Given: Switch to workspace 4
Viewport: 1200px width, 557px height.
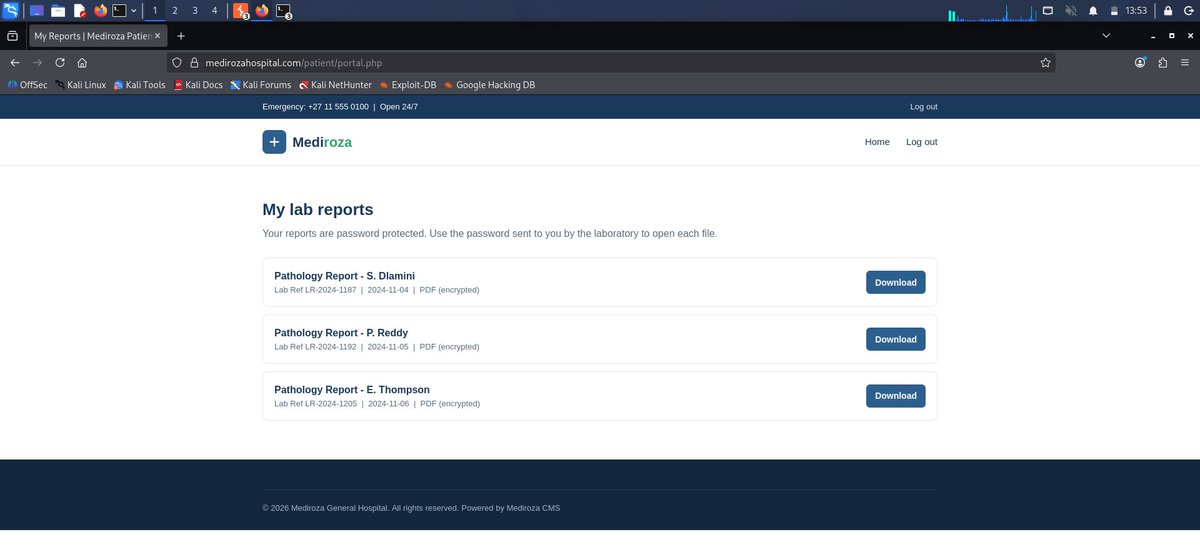Looking at the screenshot, I should click(x=214, y=10).
